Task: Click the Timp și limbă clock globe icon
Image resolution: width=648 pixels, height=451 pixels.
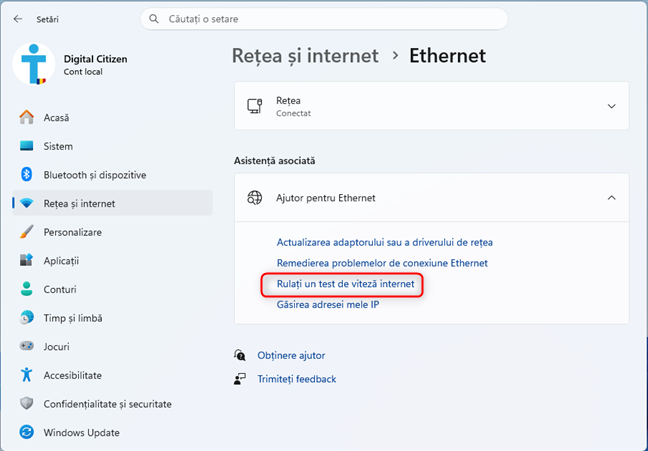Action: [26, 317]
